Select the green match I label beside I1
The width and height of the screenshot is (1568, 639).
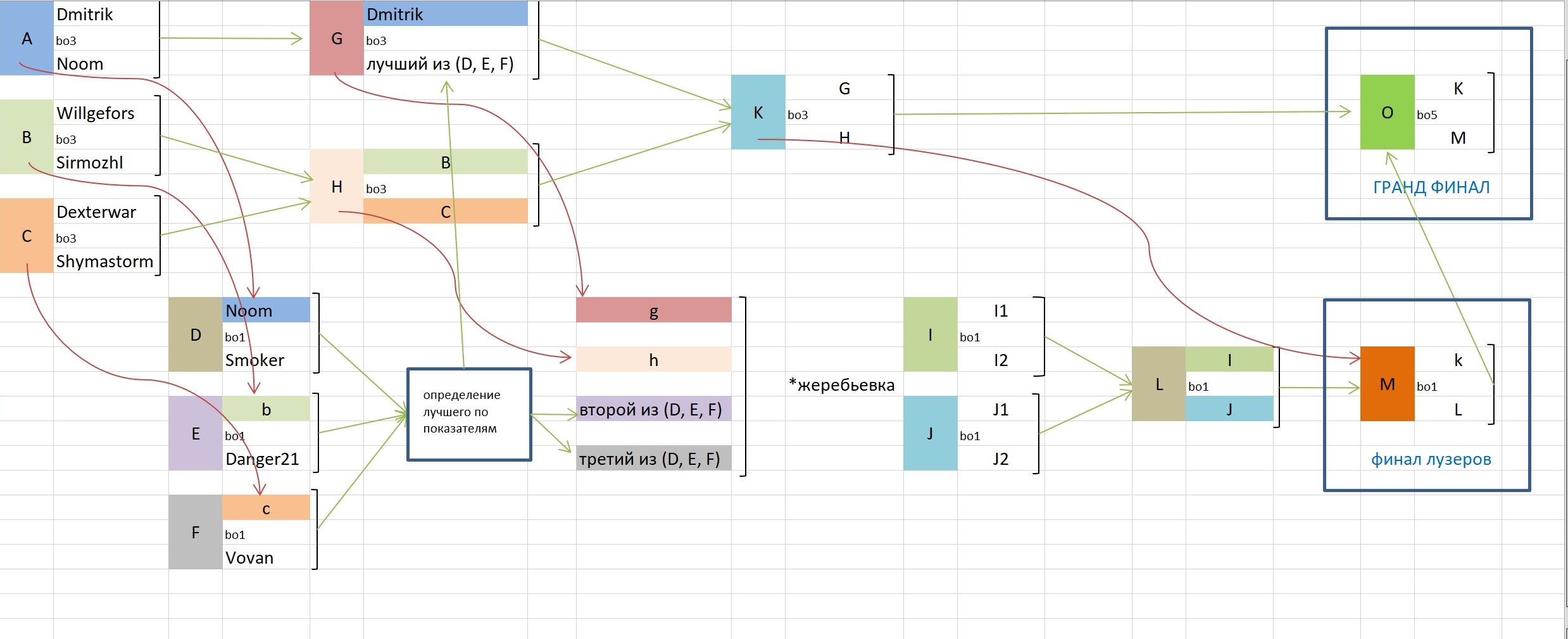click(931, 334)
